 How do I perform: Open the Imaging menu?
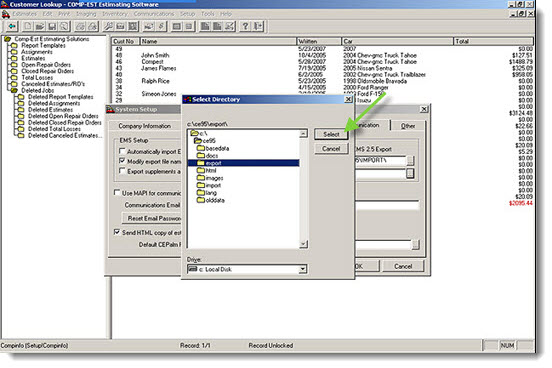pos(86,14)
